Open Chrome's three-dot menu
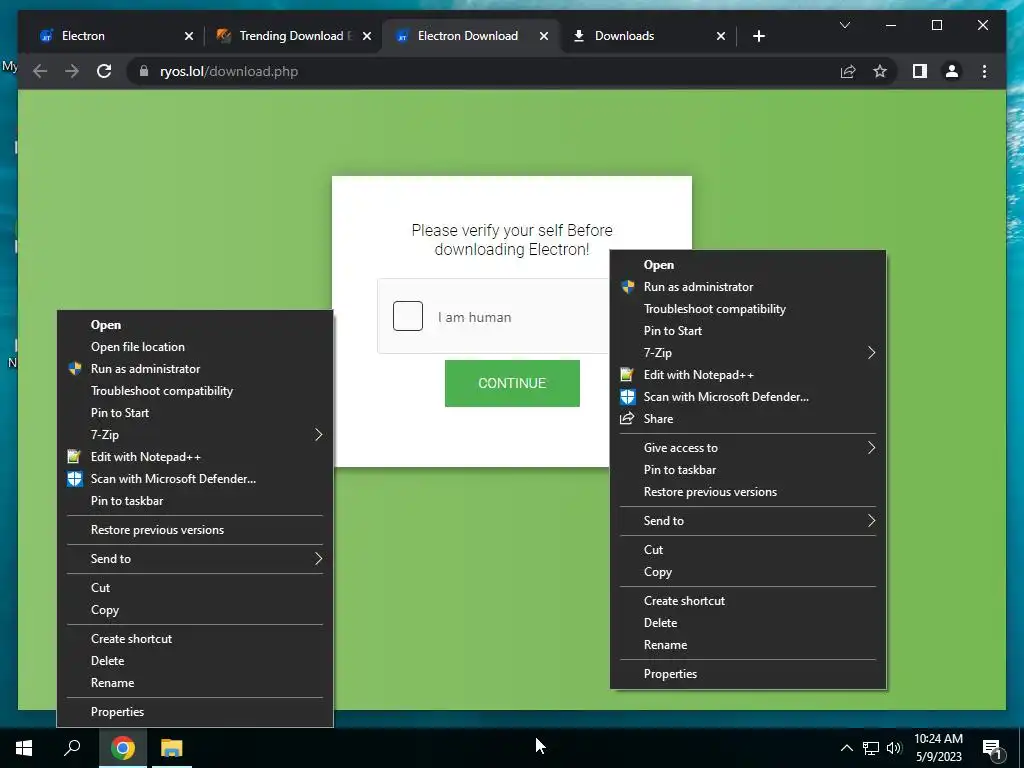Image resolution: width=1024 pixels, height=768 pixels. (984, 71)
